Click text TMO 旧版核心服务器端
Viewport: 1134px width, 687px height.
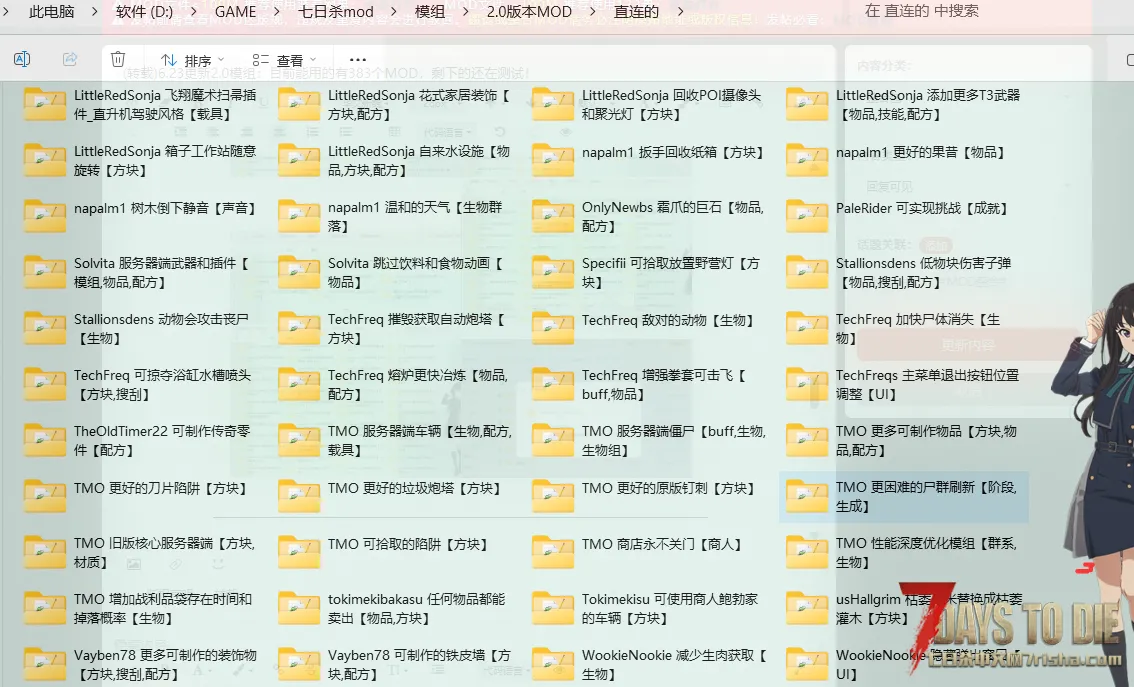(164, 552)
